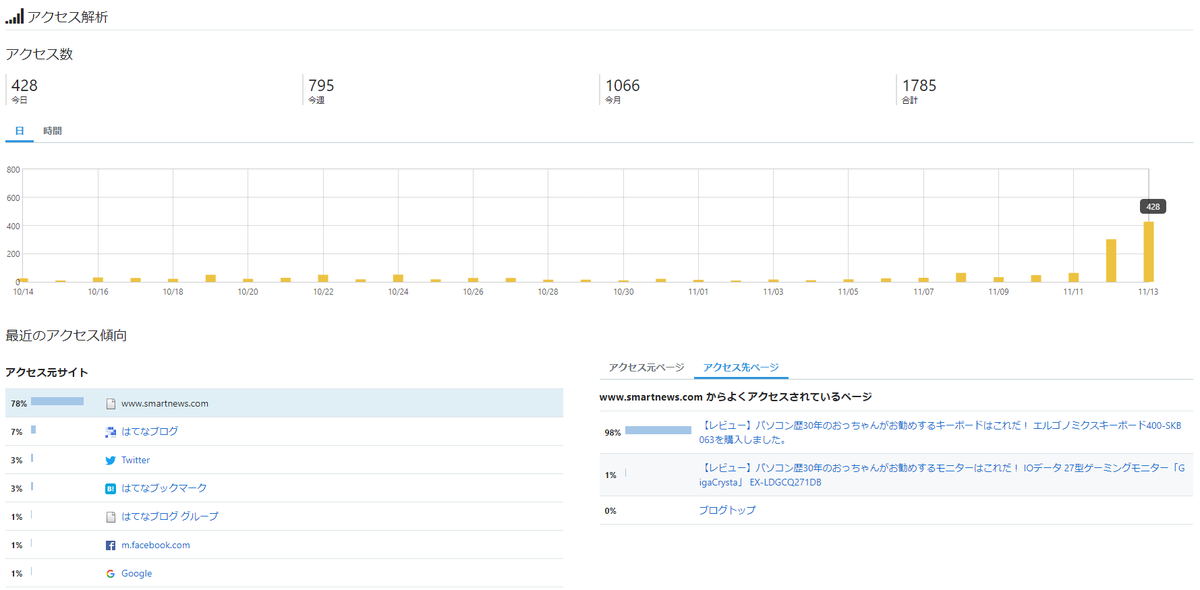Viewport: 1200px width, 590px height.
Task: Select the はてなブログ referrer
Action: click(x=149, y=432)
